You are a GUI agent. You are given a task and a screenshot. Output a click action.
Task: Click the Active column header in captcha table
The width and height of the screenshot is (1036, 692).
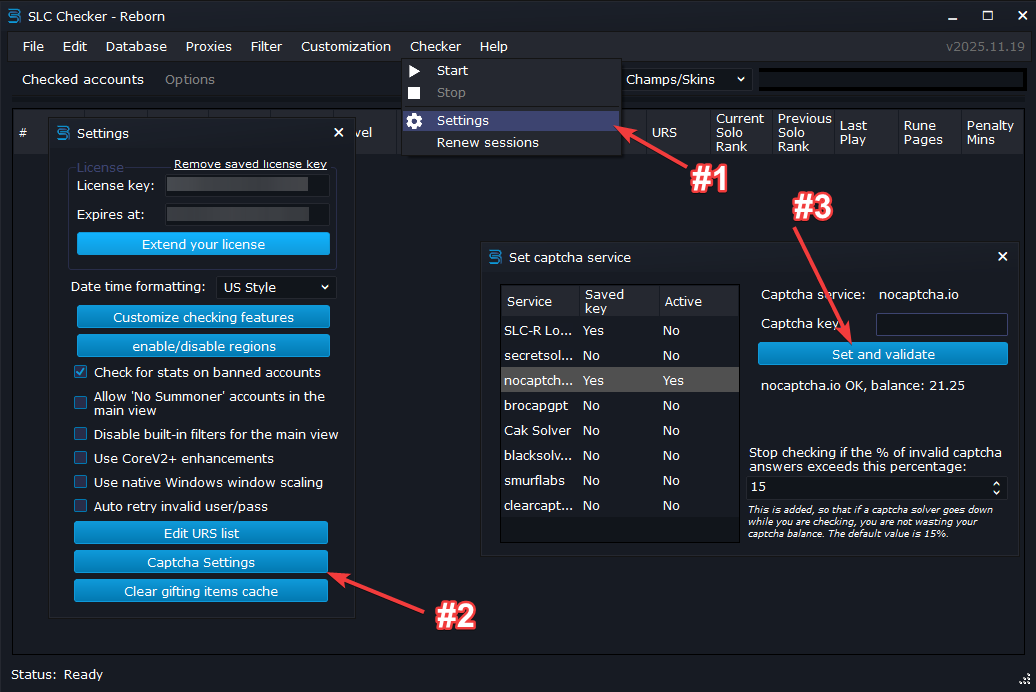coord(698,301)
